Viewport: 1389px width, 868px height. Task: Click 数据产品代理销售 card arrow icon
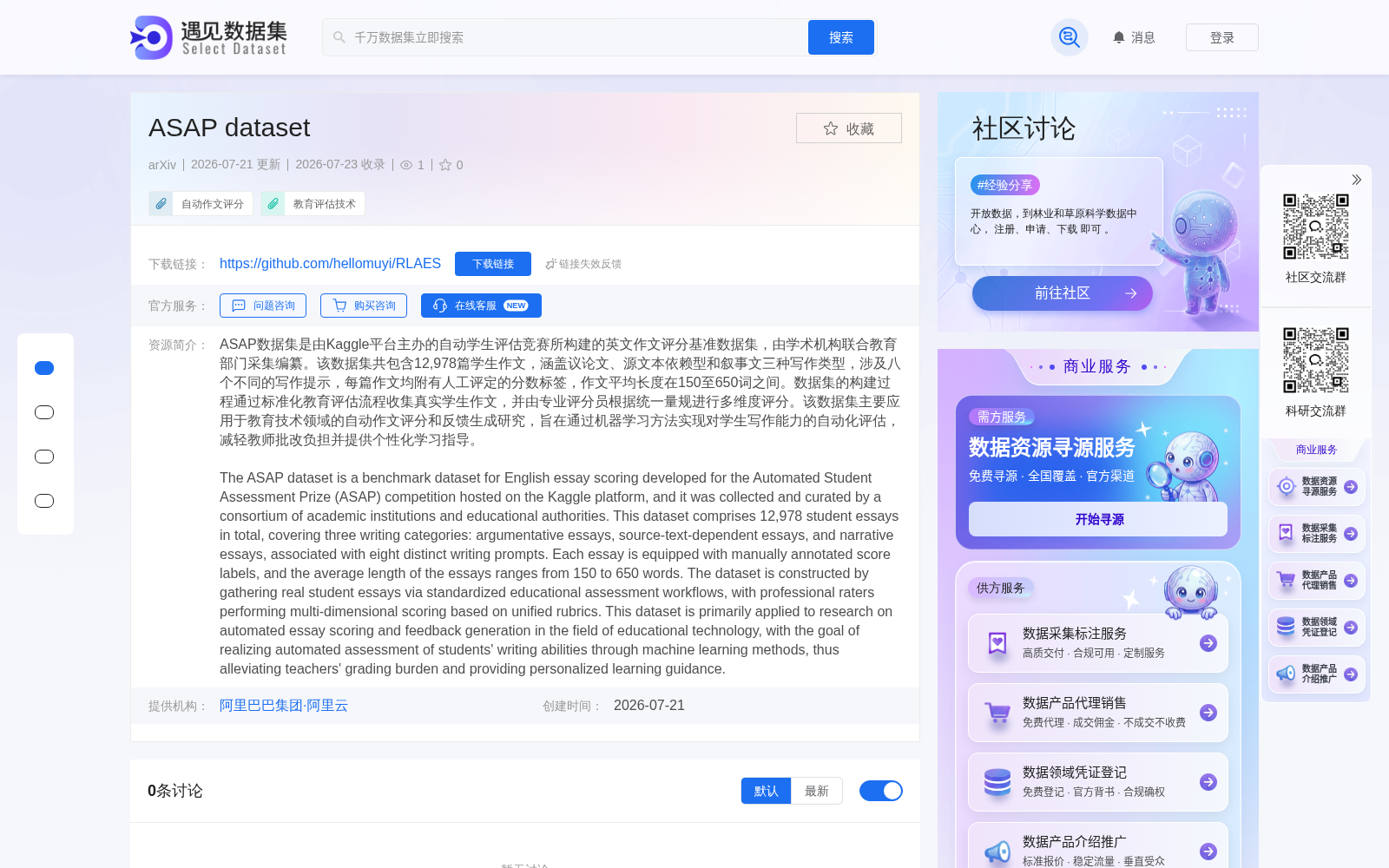tap(1208, 713)
